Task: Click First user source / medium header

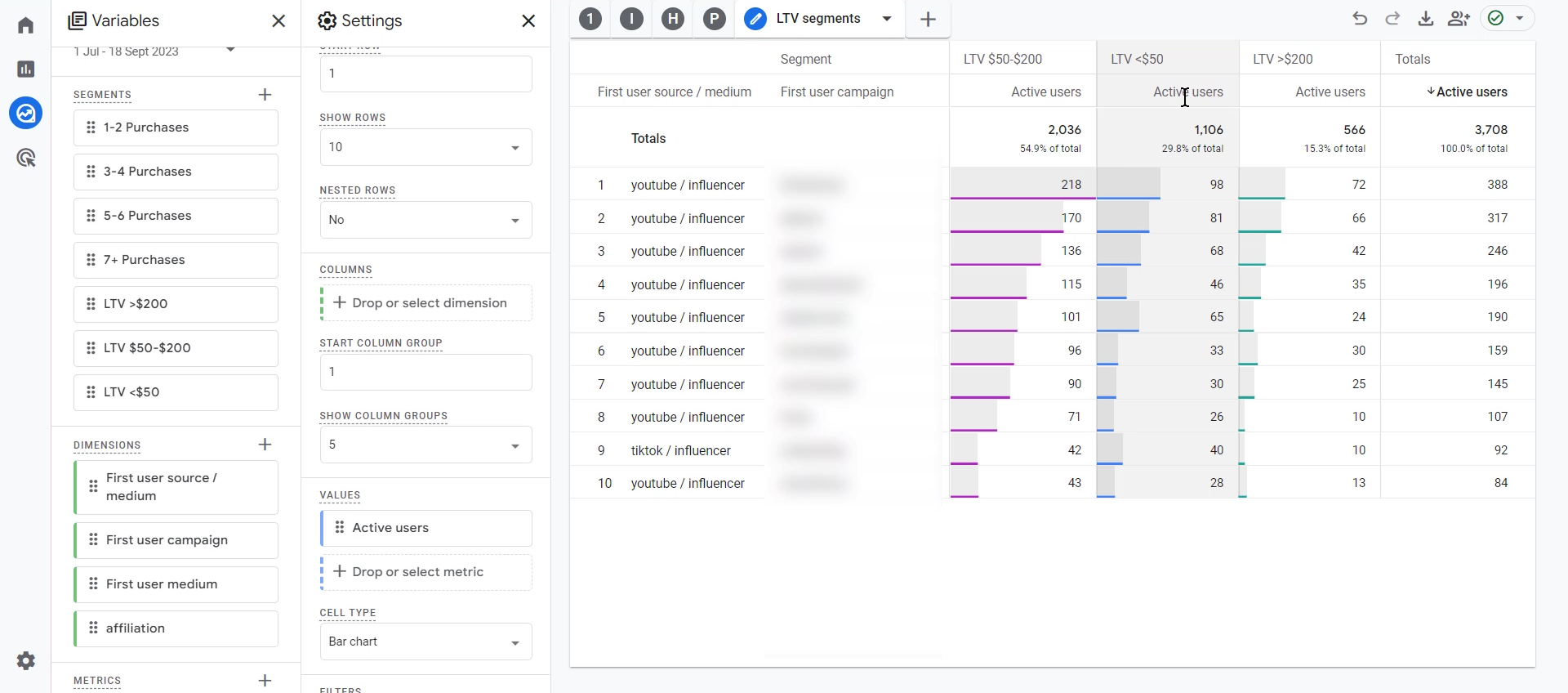Action: (x=675, y=92)
